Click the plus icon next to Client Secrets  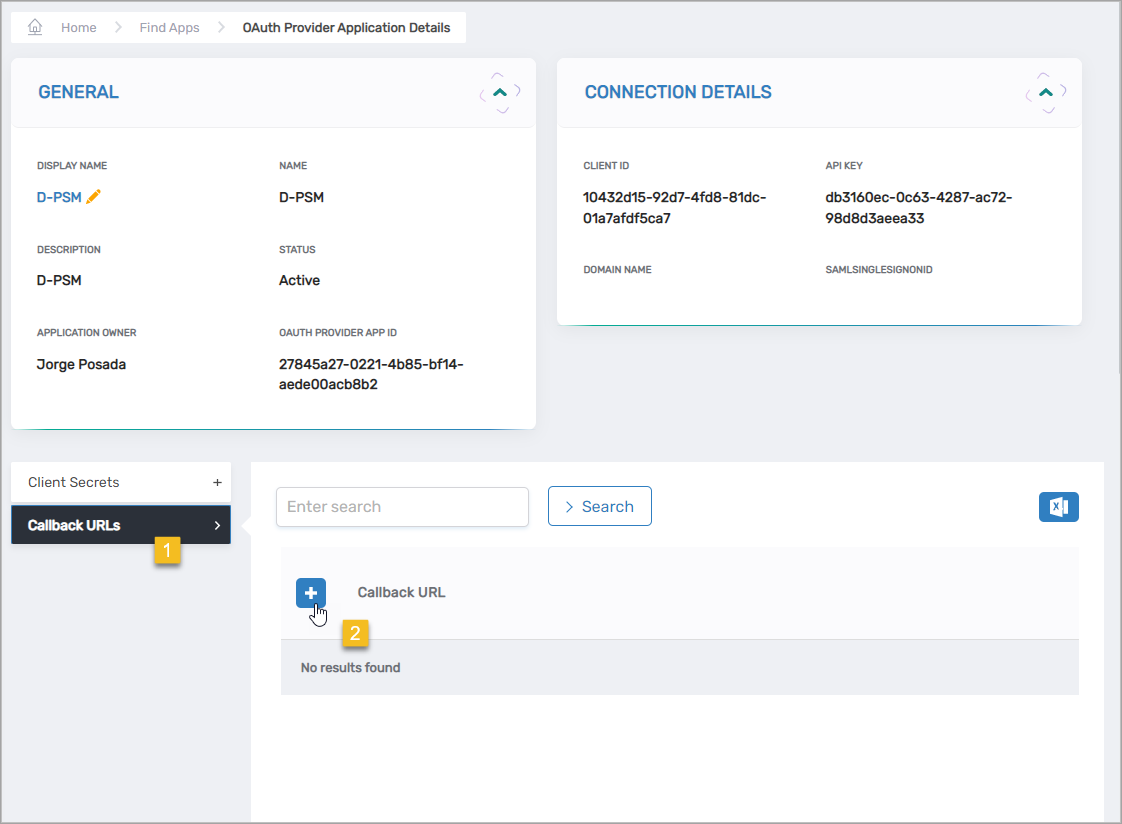tap(217, 482)
